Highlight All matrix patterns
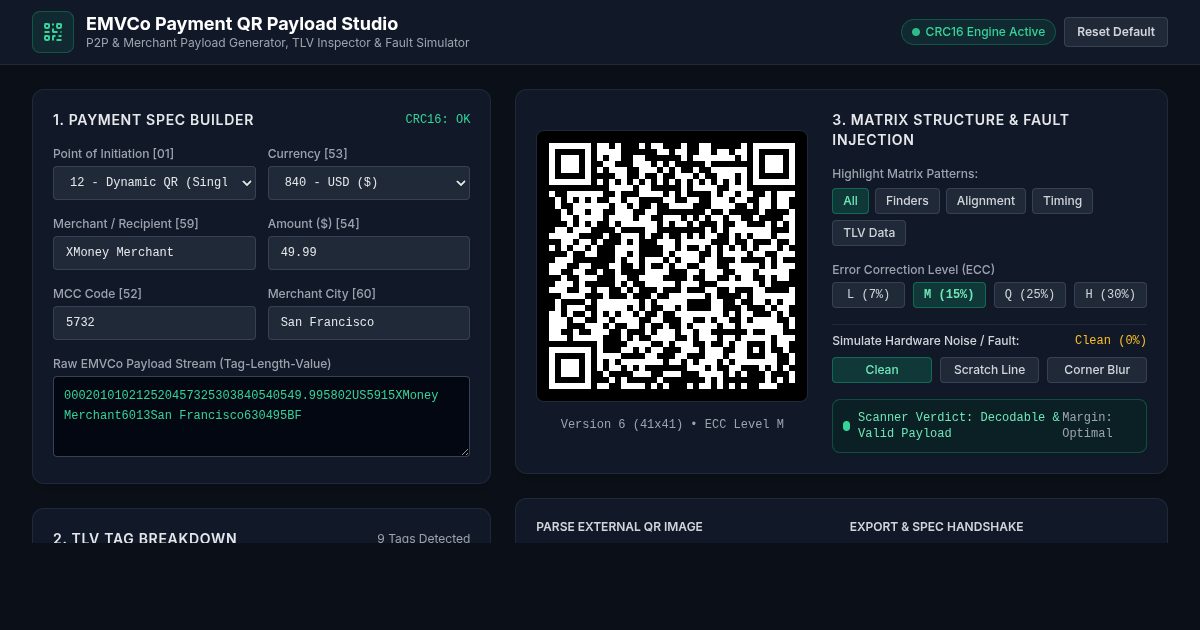 [850, 201]
